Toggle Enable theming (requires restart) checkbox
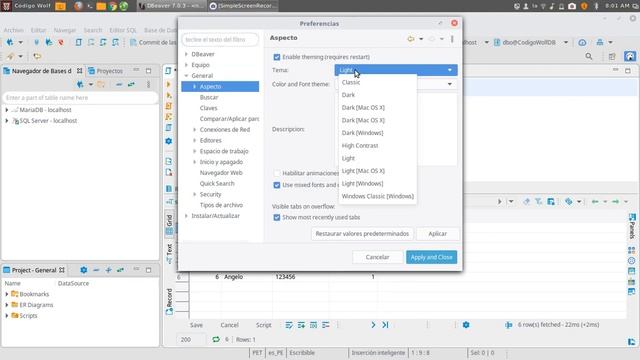Viewport: 640px width, 360px height. (x=277, y=57)
